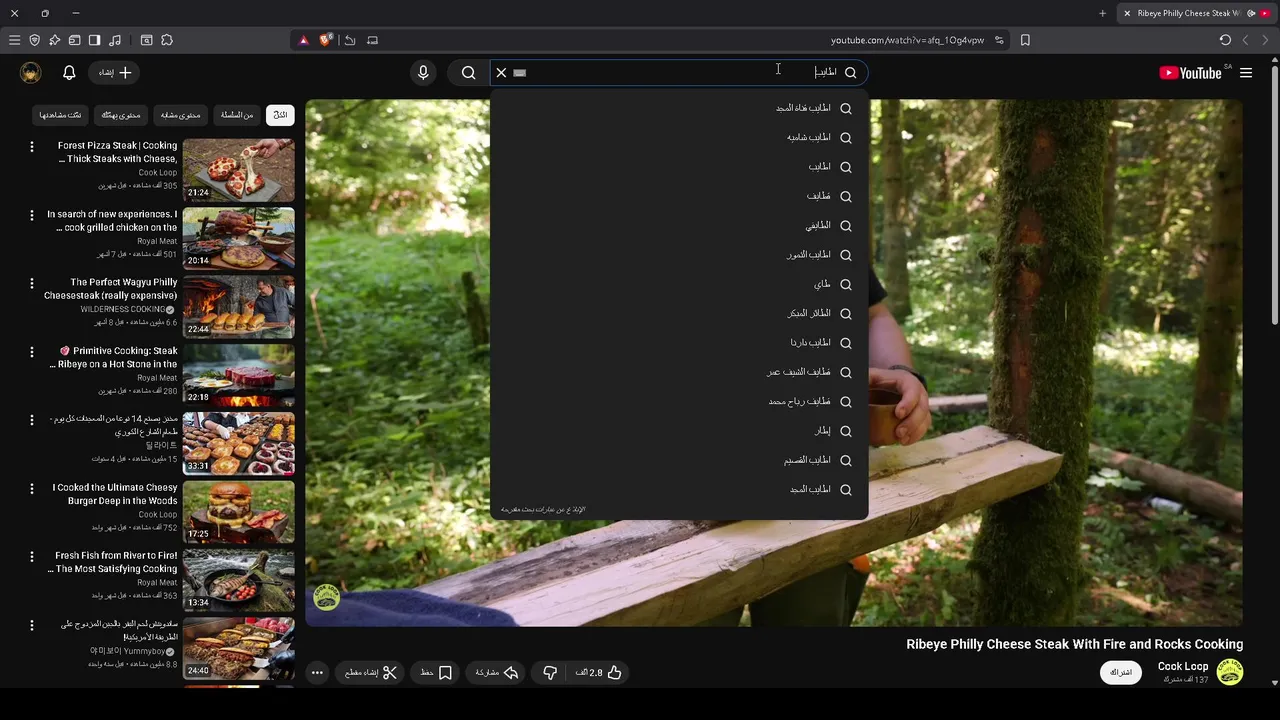Choose suggestion اطايب التمور
This screenshot has width=1280, height=720.
tap(679, 255)
